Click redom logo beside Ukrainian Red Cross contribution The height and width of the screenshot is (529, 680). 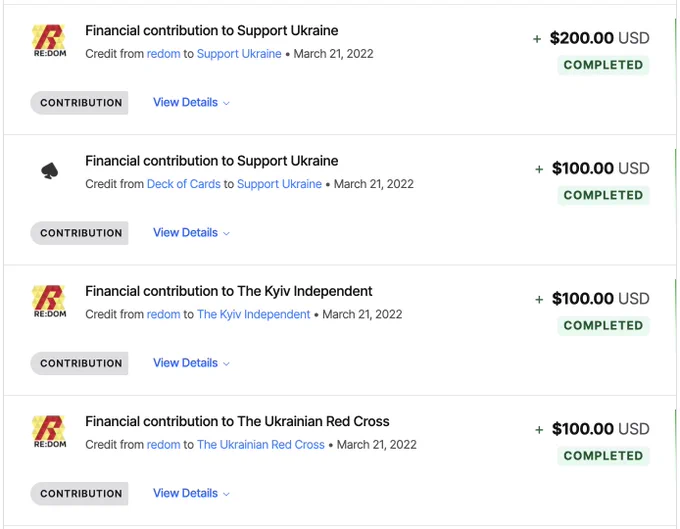[x=49, y=432]
